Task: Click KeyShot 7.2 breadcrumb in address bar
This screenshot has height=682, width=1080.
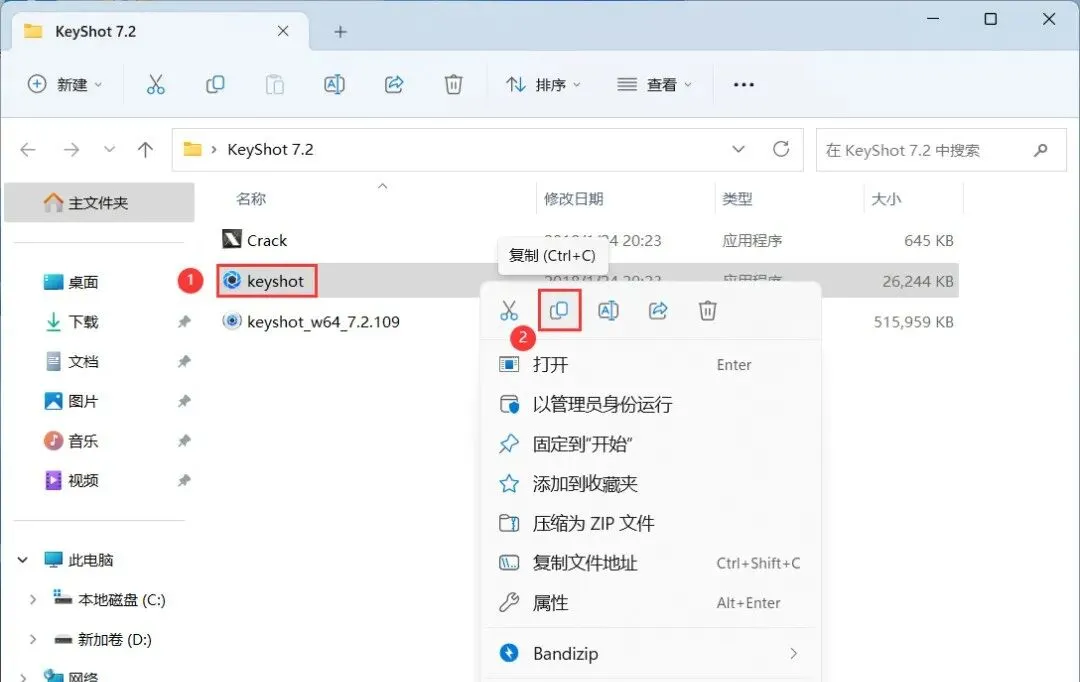Action: point(270,149)
